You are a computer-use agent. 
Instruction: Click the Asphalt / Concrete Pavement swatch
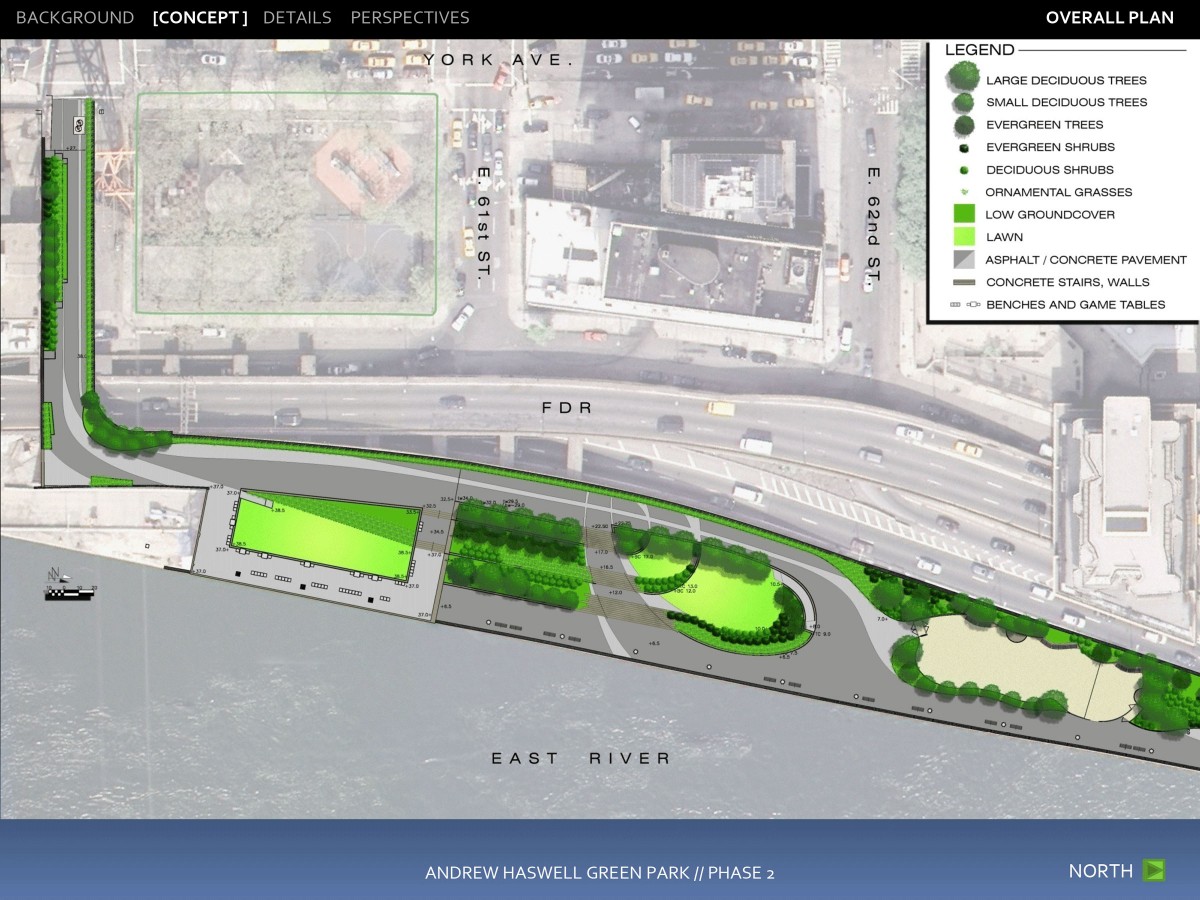coord(963,259)
